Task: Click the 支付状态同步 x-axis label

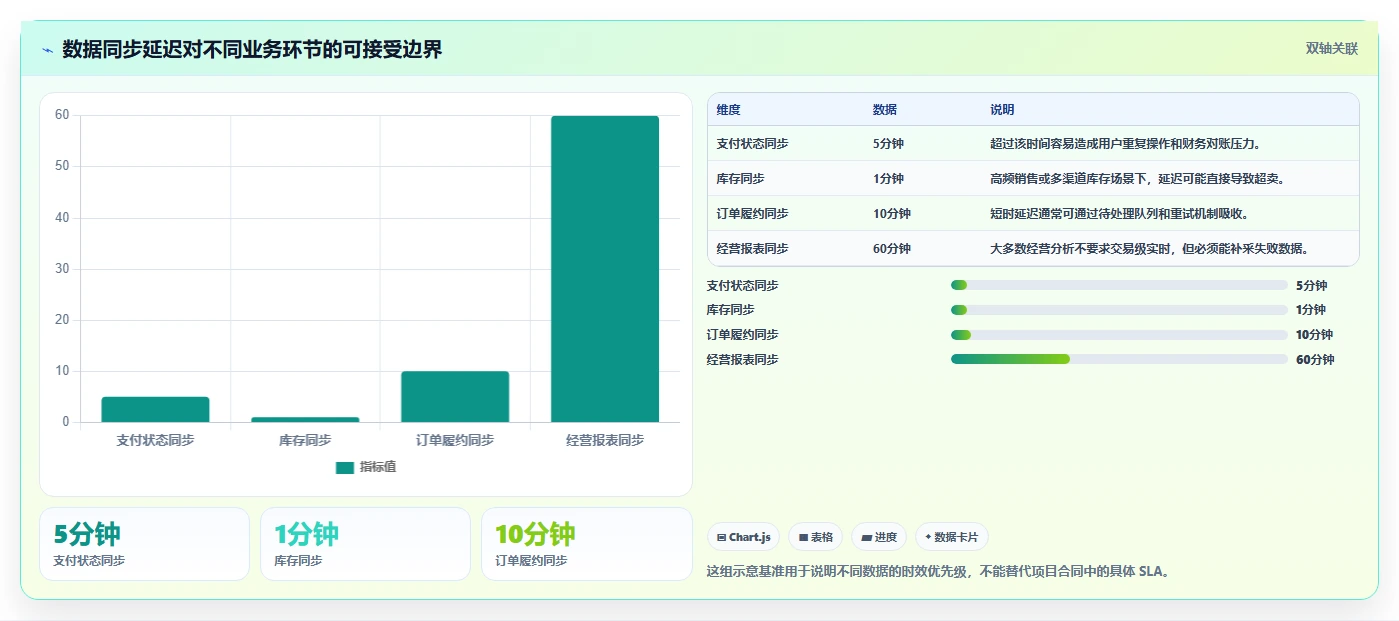Action: pos(155,440)
